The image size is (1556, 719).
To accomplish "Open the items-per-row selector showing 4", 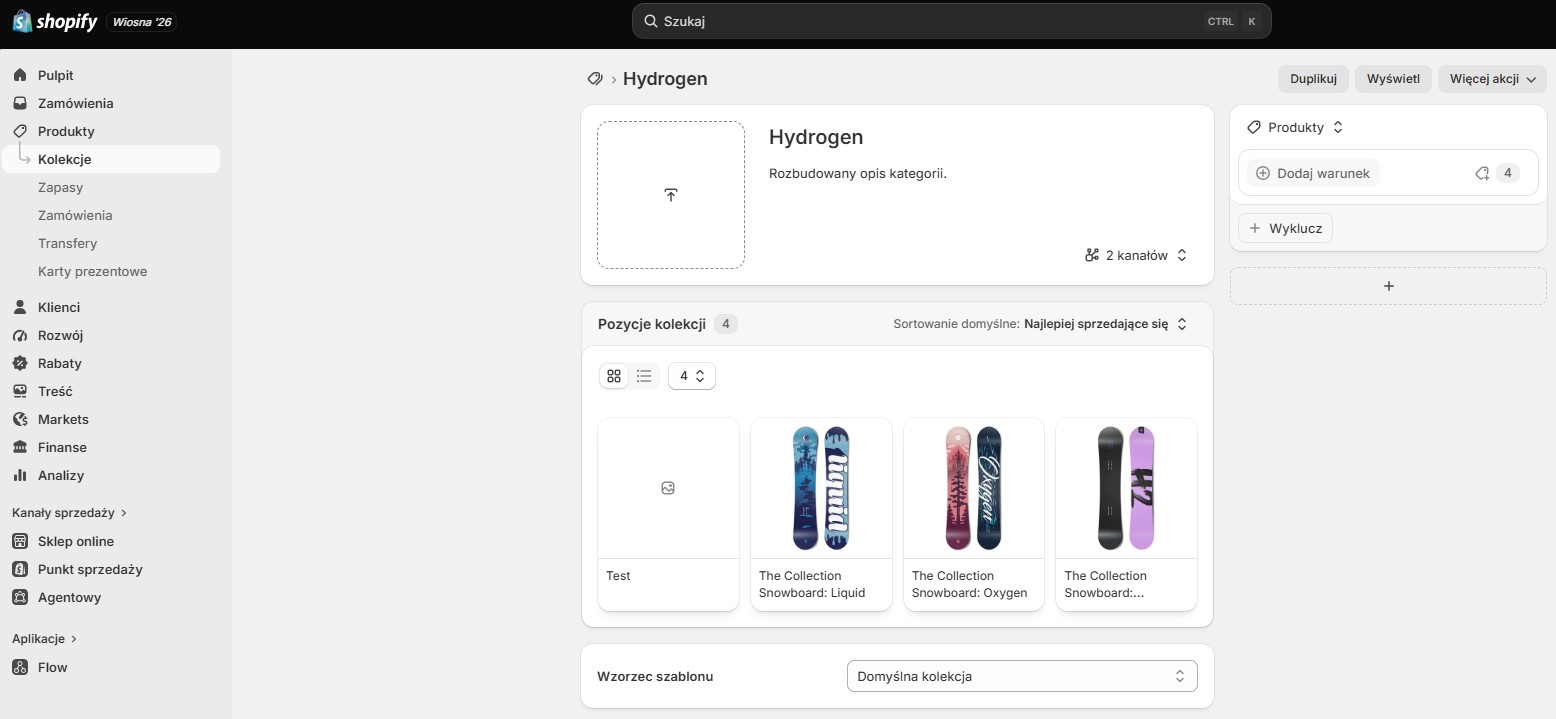I will 692,376.
